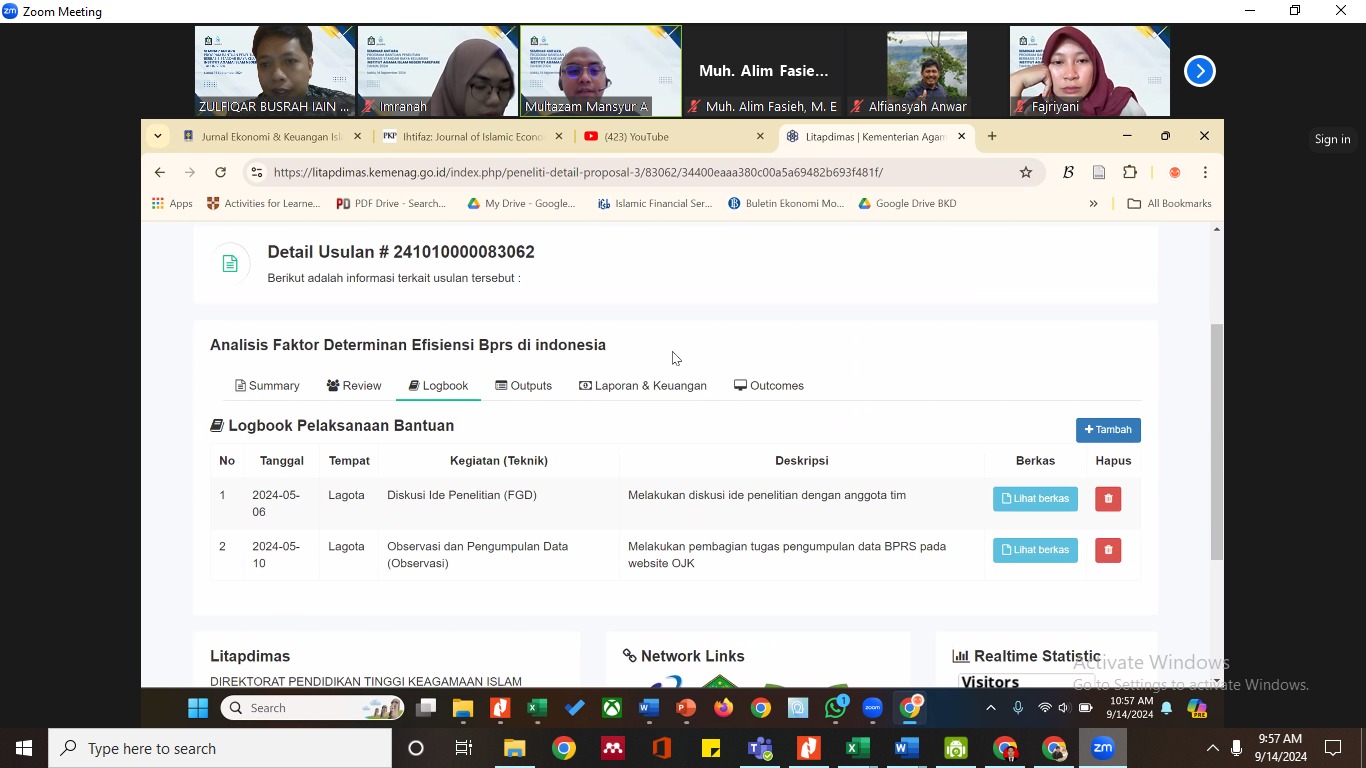
Task: Switch to the Summary tab
Action: [267, 386]
